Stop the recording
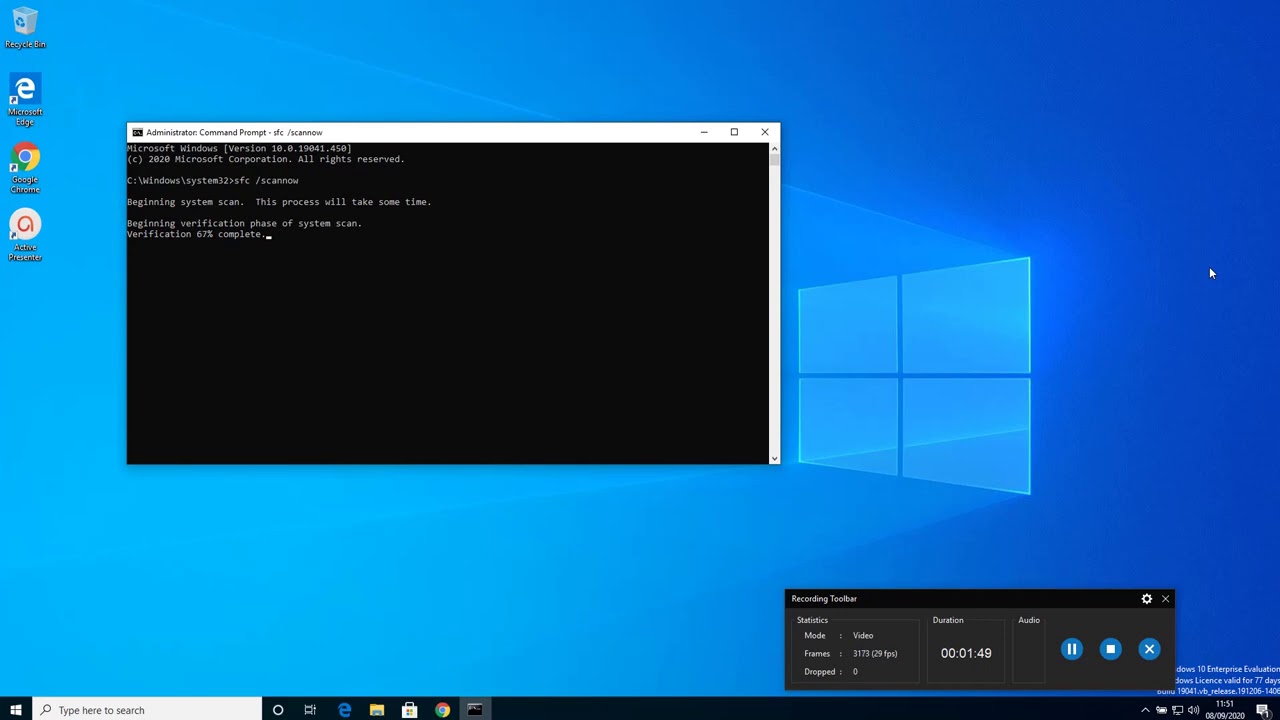 1110,649
